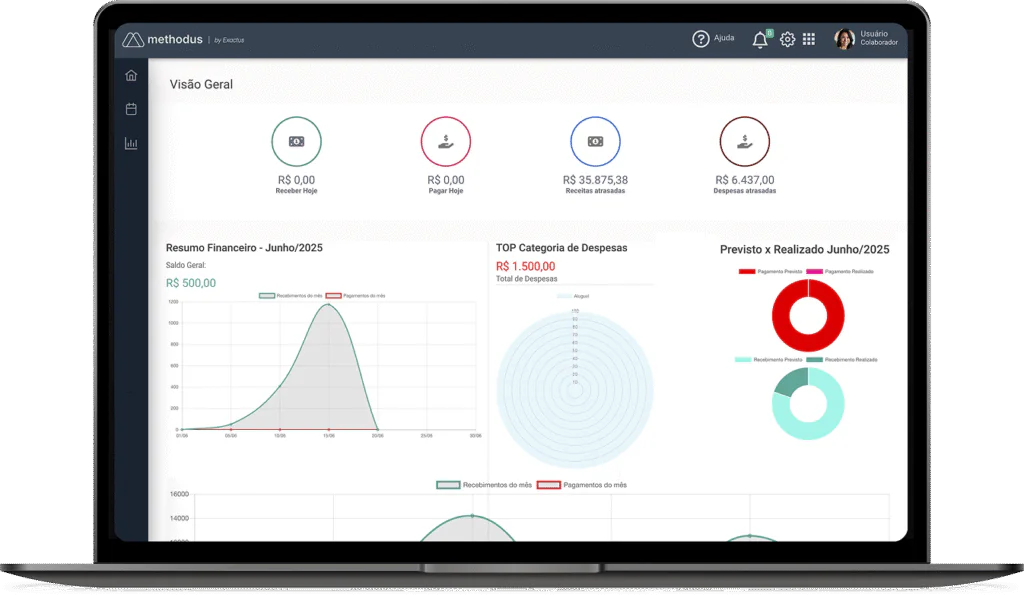Click the peak point of Resumo line chart
The height and width of the screenshot is (595, 1024).
pyautogui.click(x=328, y=304)
